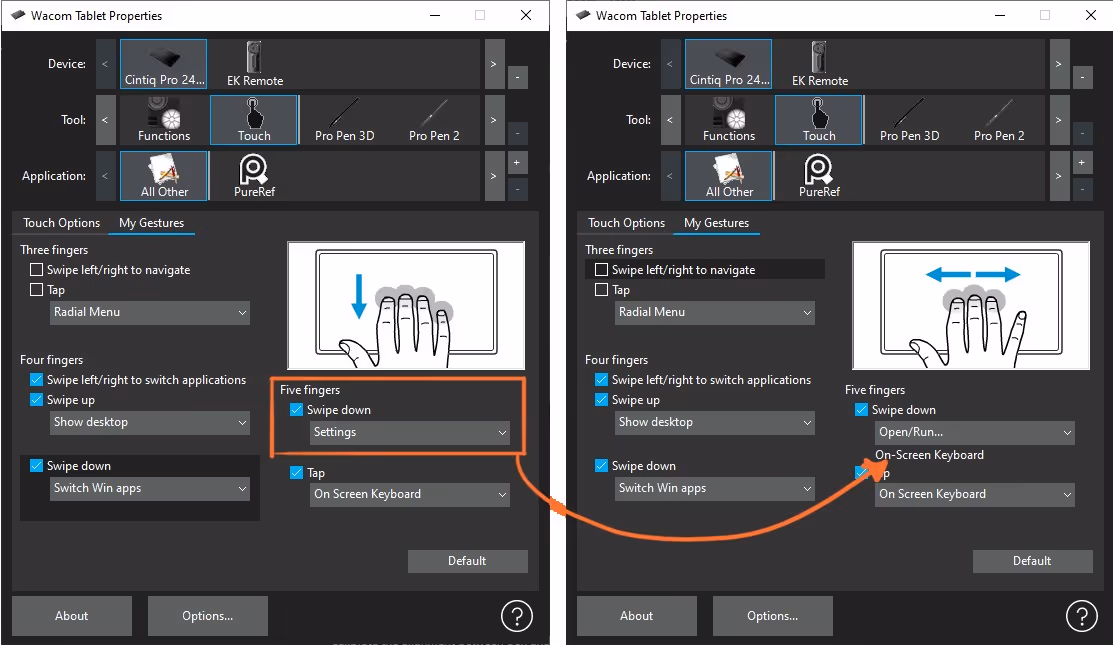Choose Pro Pen 2 tool in right window
The image size is (1113, 645).
[999, 120]
